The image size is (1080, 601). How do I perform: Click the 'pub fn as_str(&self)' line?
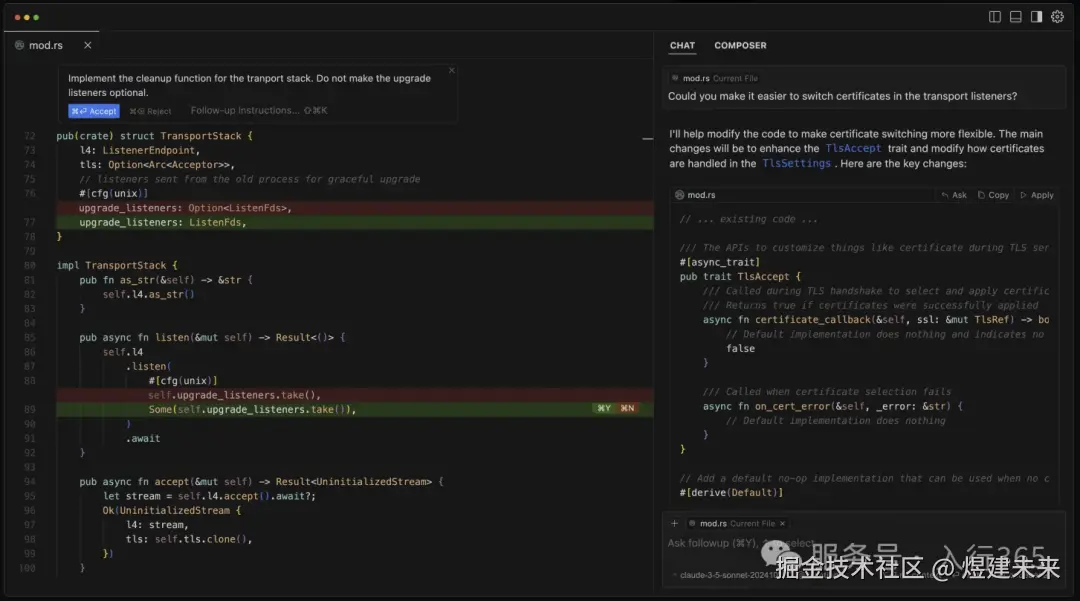166,280
